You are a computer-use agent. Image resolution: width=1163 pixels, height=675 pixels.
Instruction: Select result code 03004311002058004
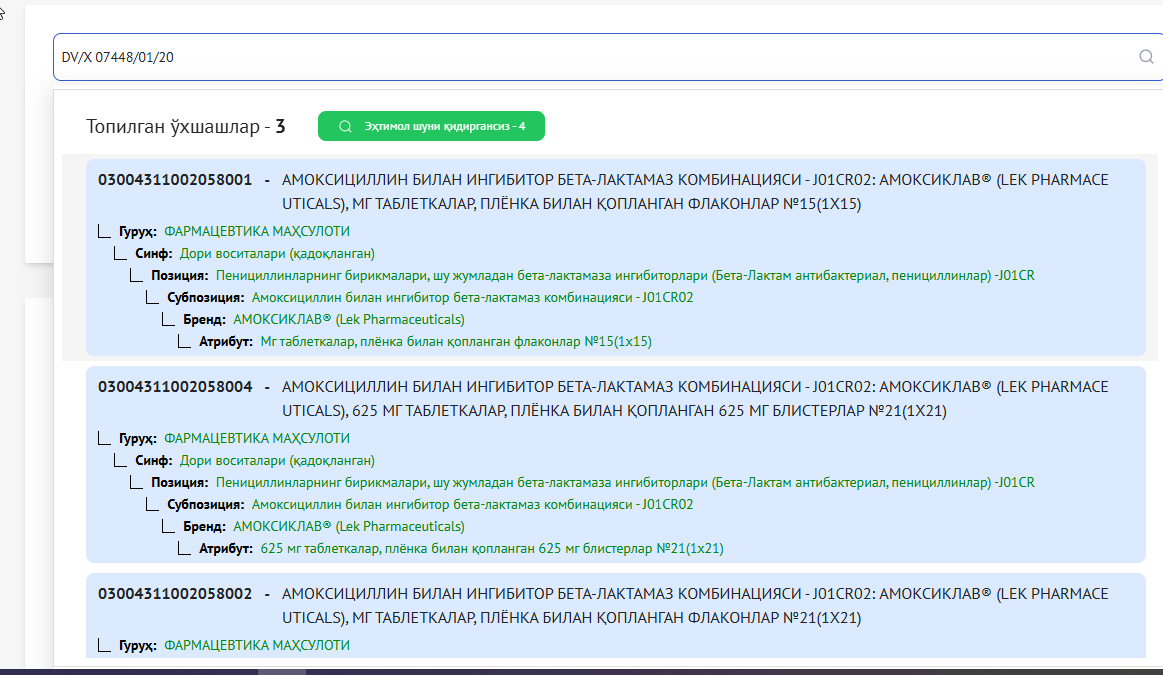coord(175,386)
